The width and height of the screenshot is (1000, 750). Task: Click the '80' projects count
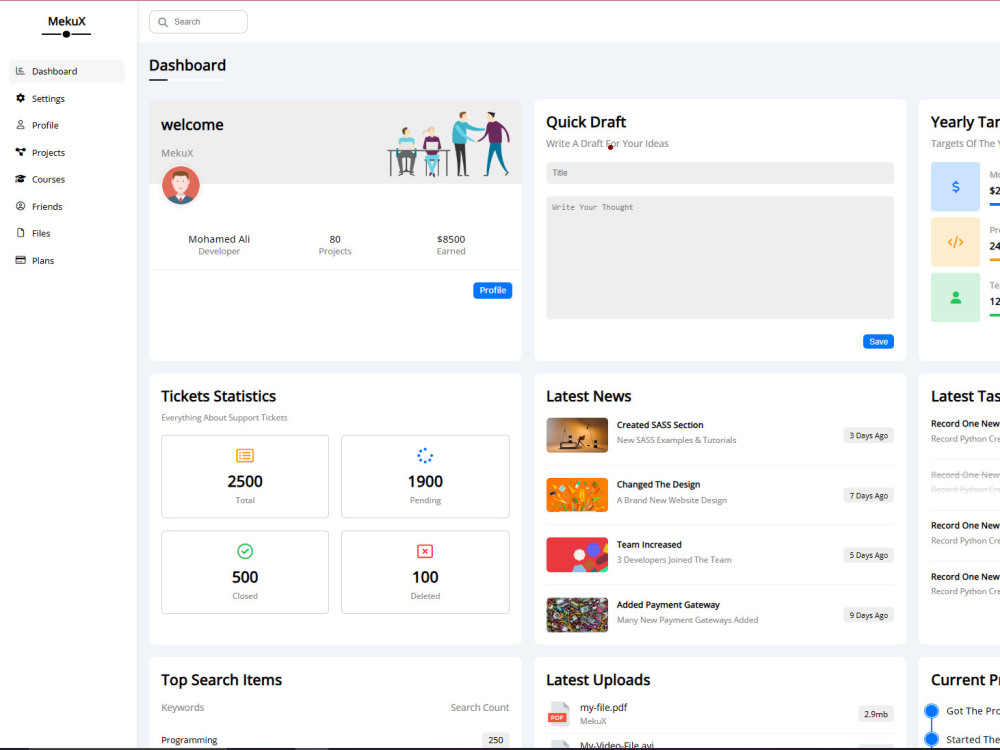335,239
